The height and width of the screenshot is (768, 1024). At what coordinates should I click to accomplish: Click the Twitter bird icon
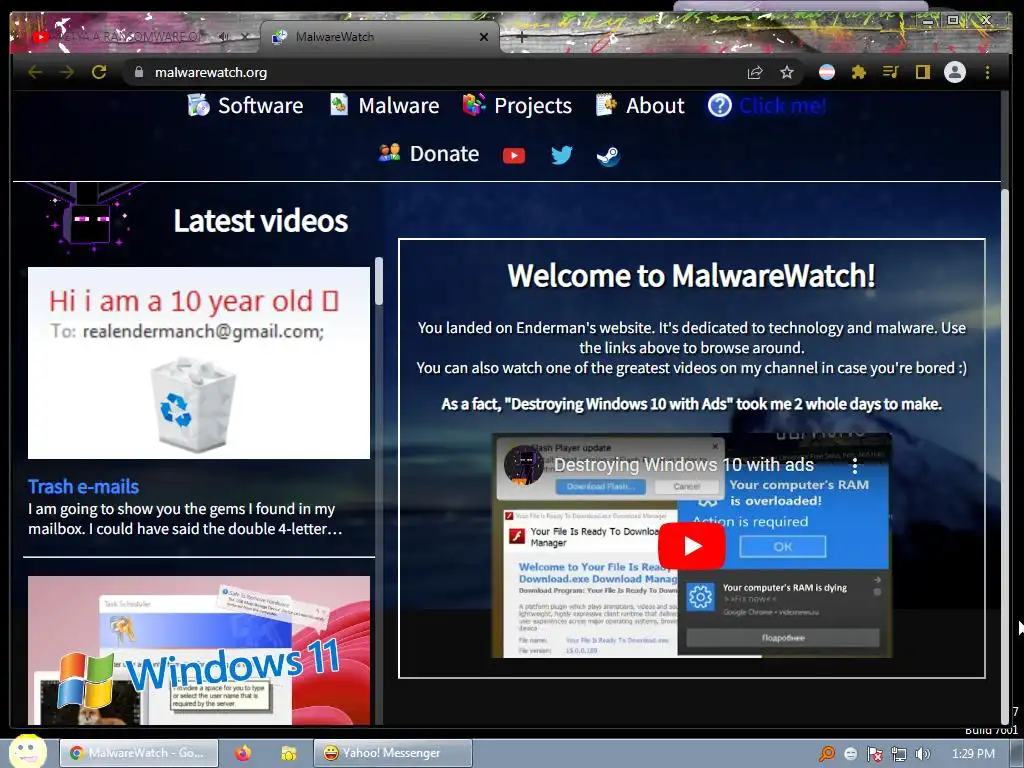click(561, 155)
